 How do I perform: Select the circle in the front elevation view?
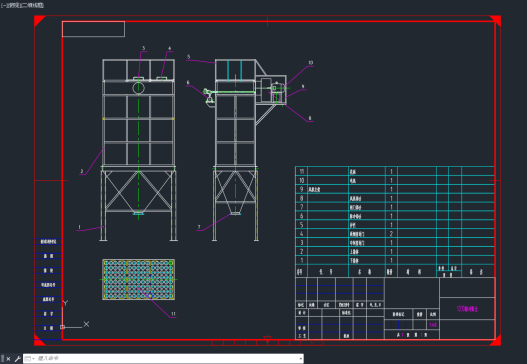138,88
